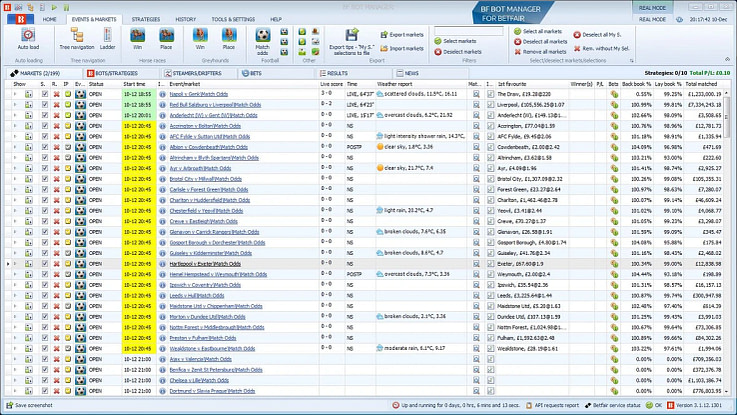Expand the Bristol City v Millwall row
Viewport: 737px width, 415px height.
click(x=15, y=179)
